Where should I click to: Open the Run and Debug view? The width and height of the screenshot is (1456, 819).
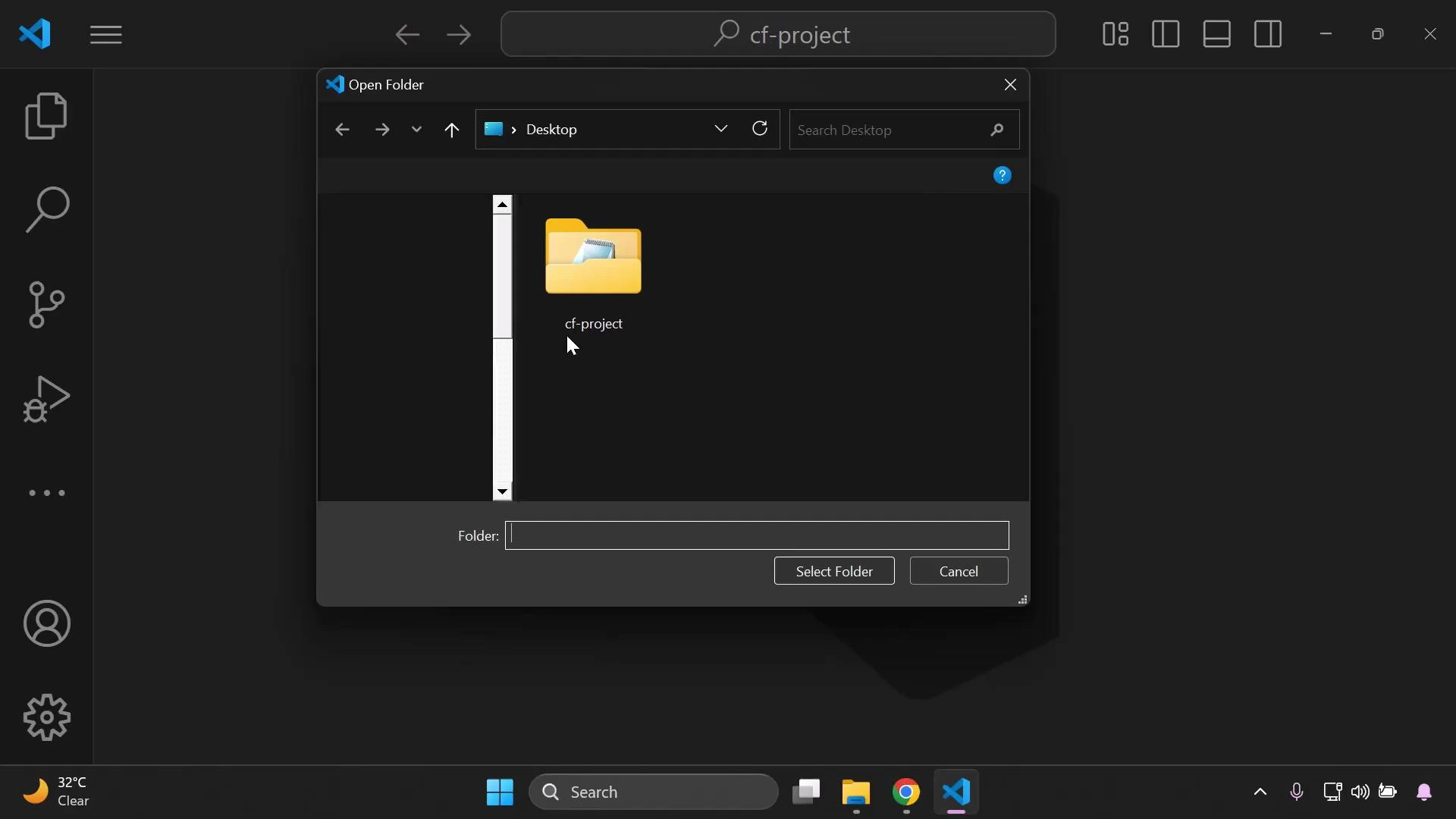tap(47, 398)
